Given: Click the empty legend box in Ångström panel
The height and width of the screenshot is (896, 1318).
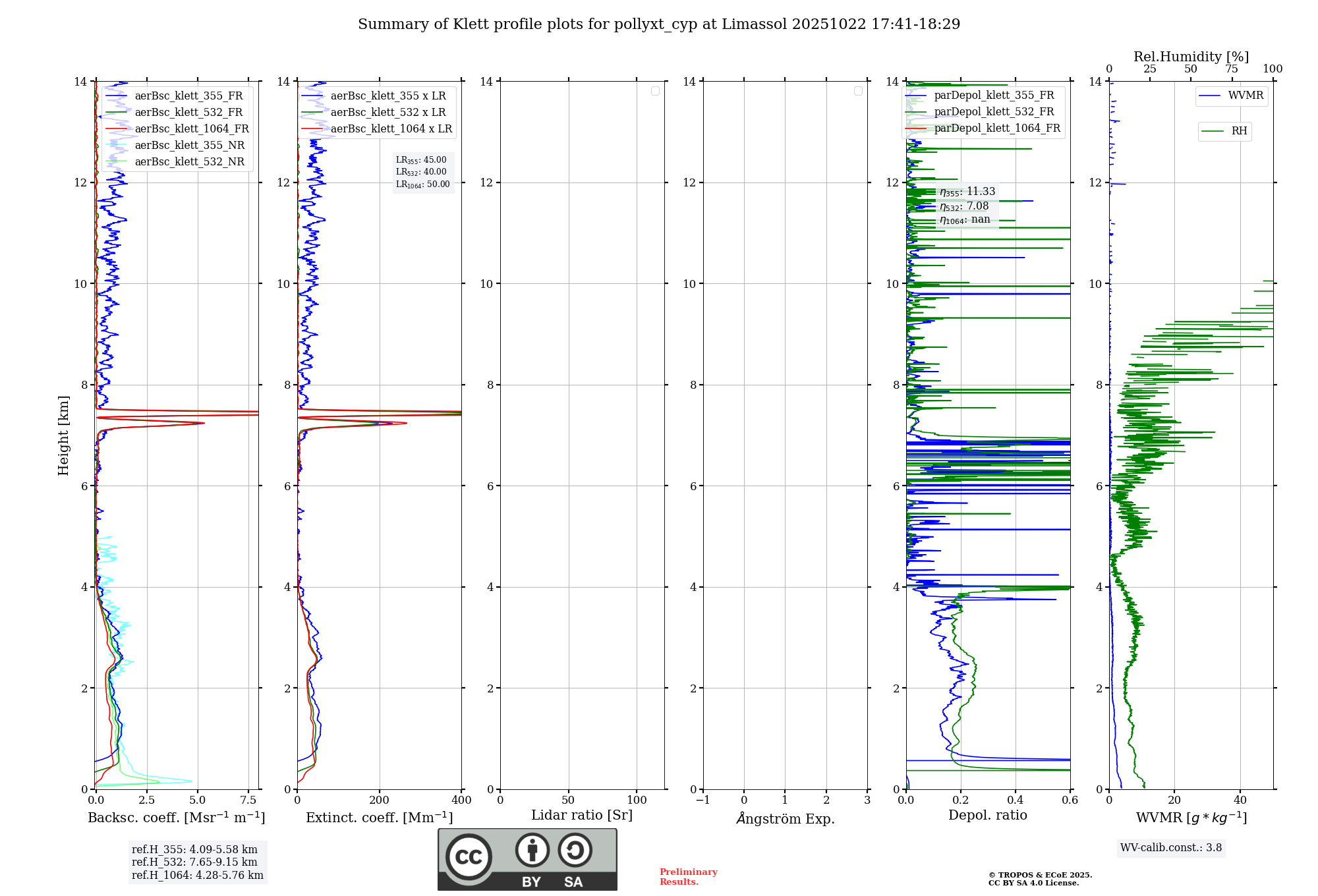Looking at the screenshot, I should click(x=858, y=91).
